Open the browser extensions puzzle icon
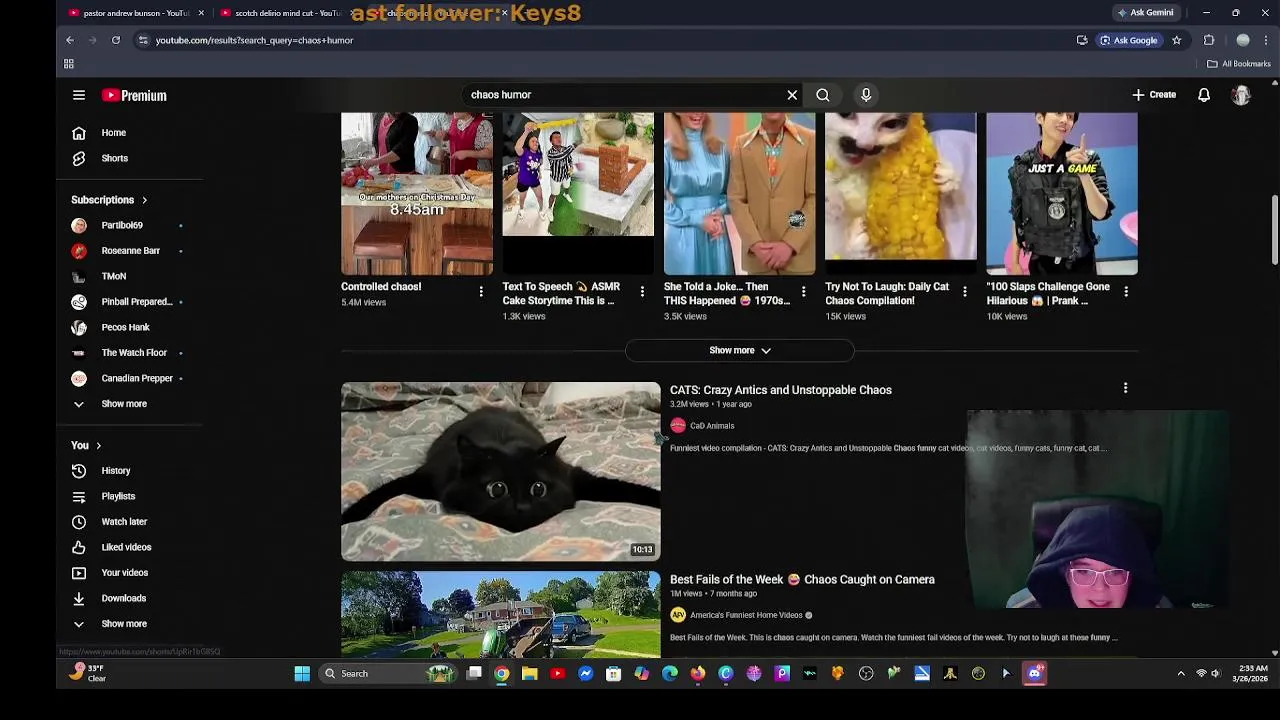 pos(1209,41)
